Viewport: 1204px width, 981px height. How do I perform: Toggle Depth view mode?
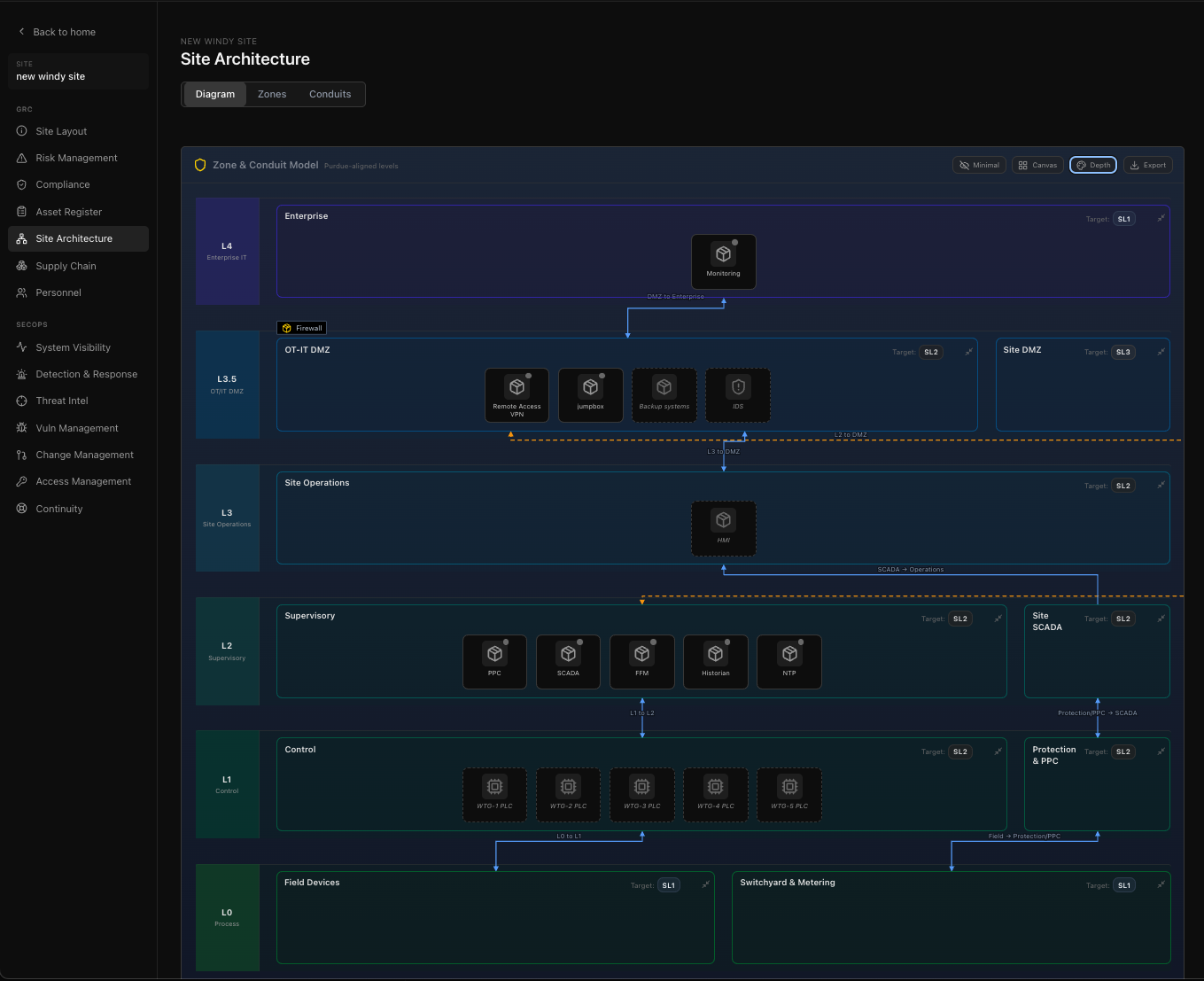point(1093,165)
